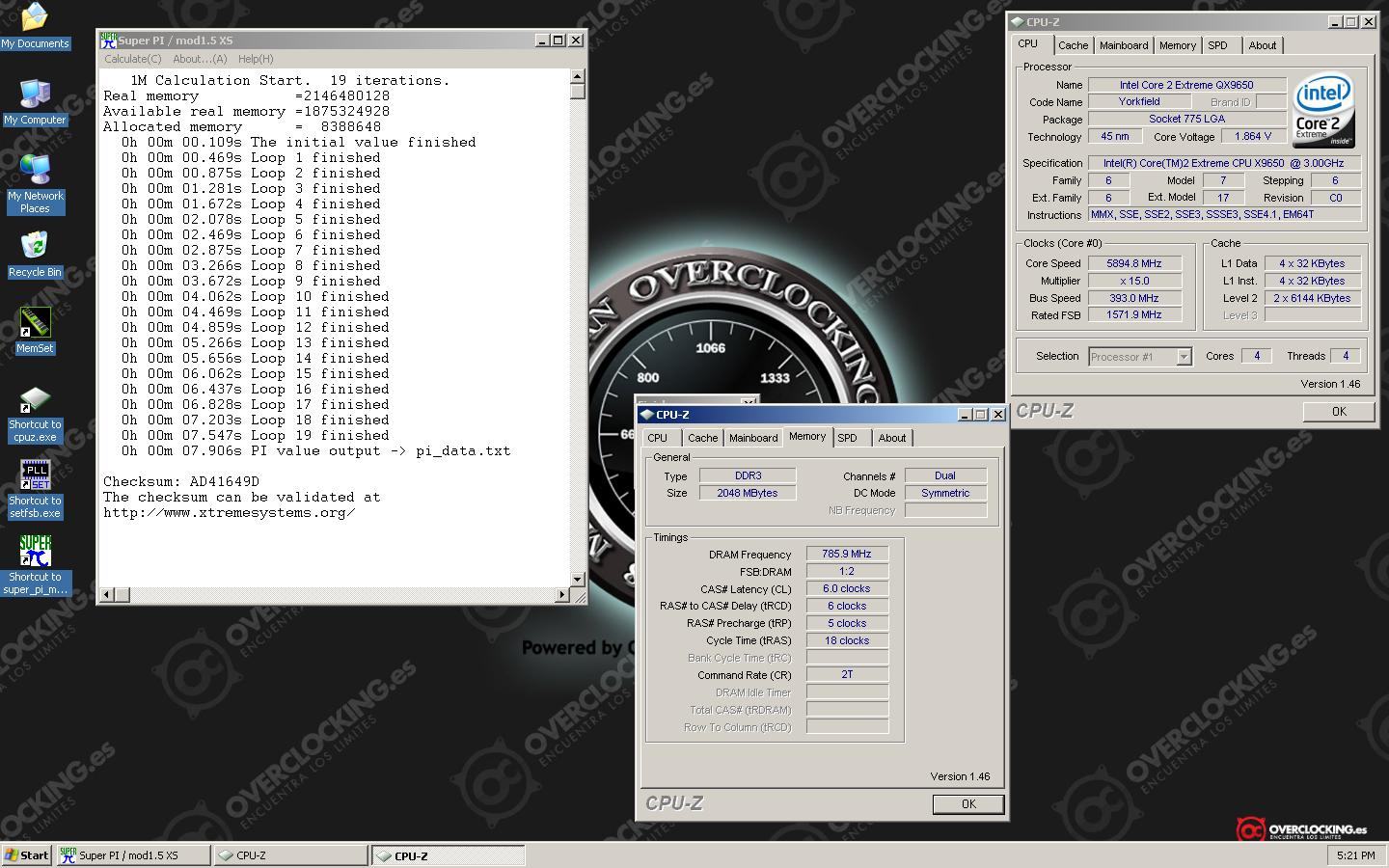
Task: Open the My Documents desktop icon
Action: [35, 26]
